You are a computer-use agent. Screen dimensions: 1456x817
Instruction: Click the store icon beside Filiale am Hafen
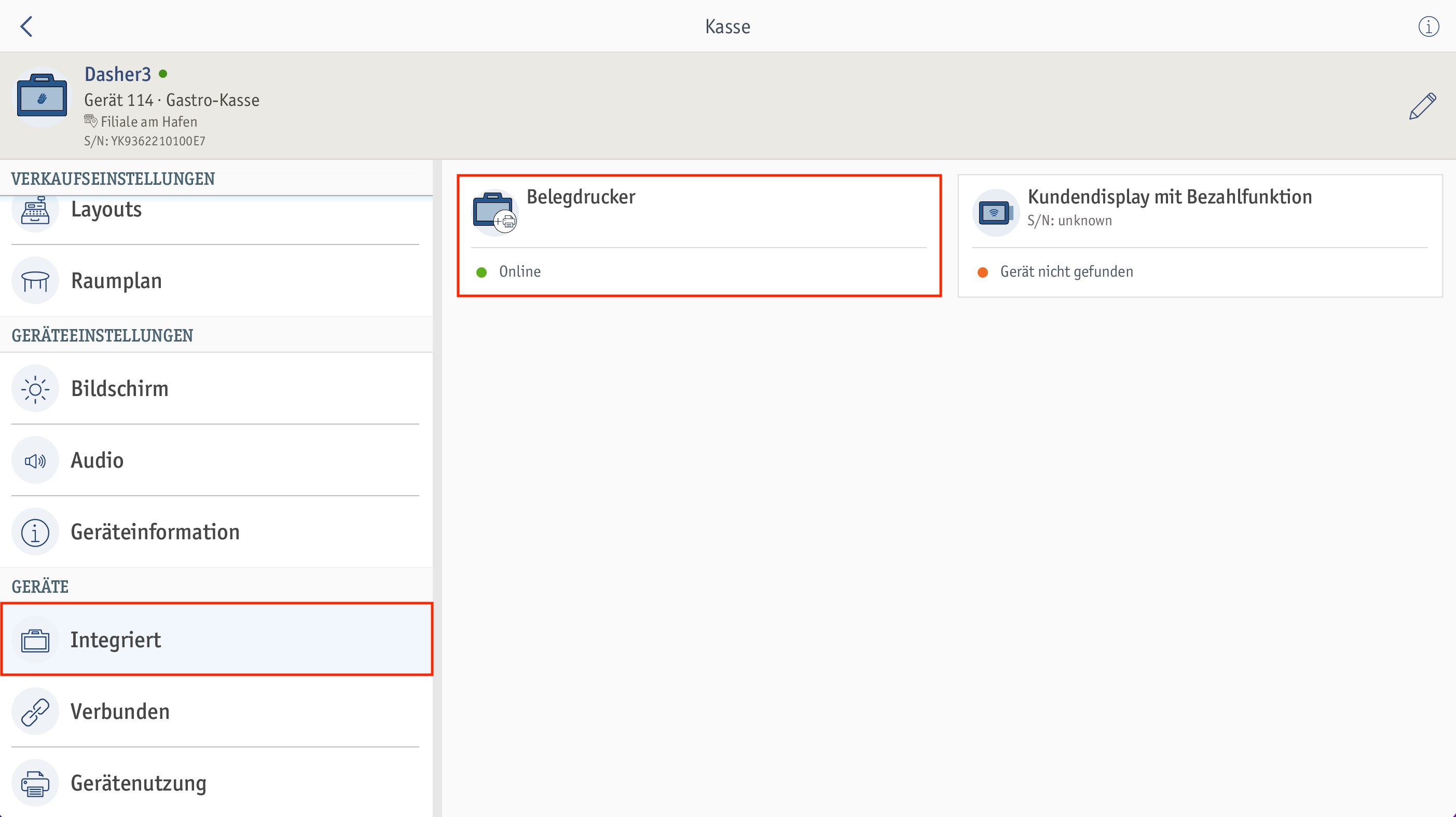point(90,120)
